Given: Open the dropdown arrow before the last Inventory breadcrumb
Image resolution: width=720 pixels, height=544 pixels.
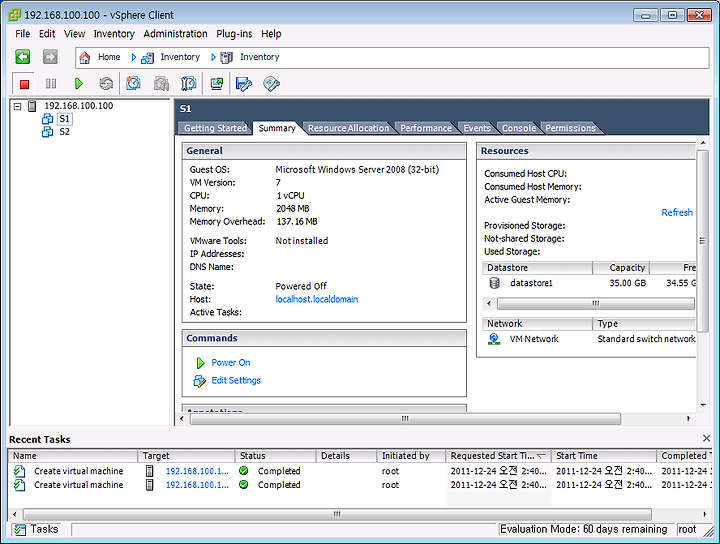Looking at the screenshot, I should (x=213, y=57).
